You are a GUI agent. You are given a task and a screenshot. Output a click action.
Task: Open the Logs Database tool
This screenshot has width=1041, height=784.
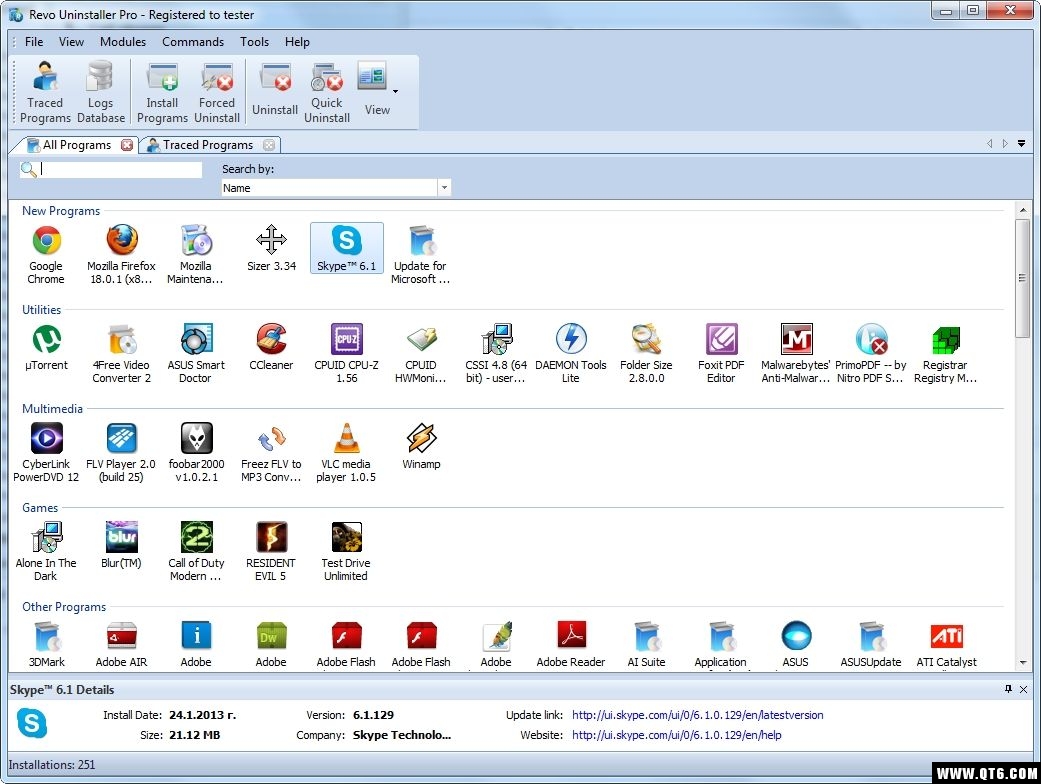[x=101, y=92]
